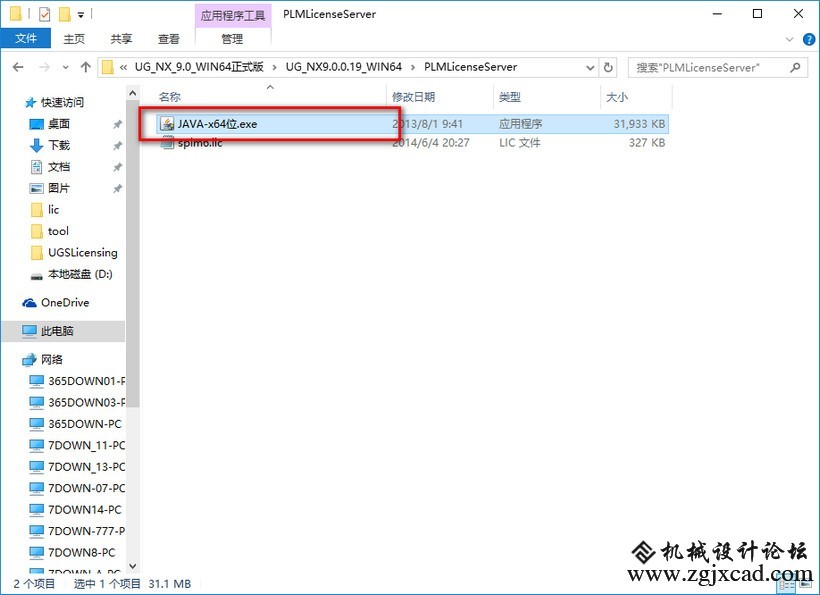Open Properties from the quick access toolbar
Image resolution: width=820 pixels, height=595 pixels.
(44, 14)
